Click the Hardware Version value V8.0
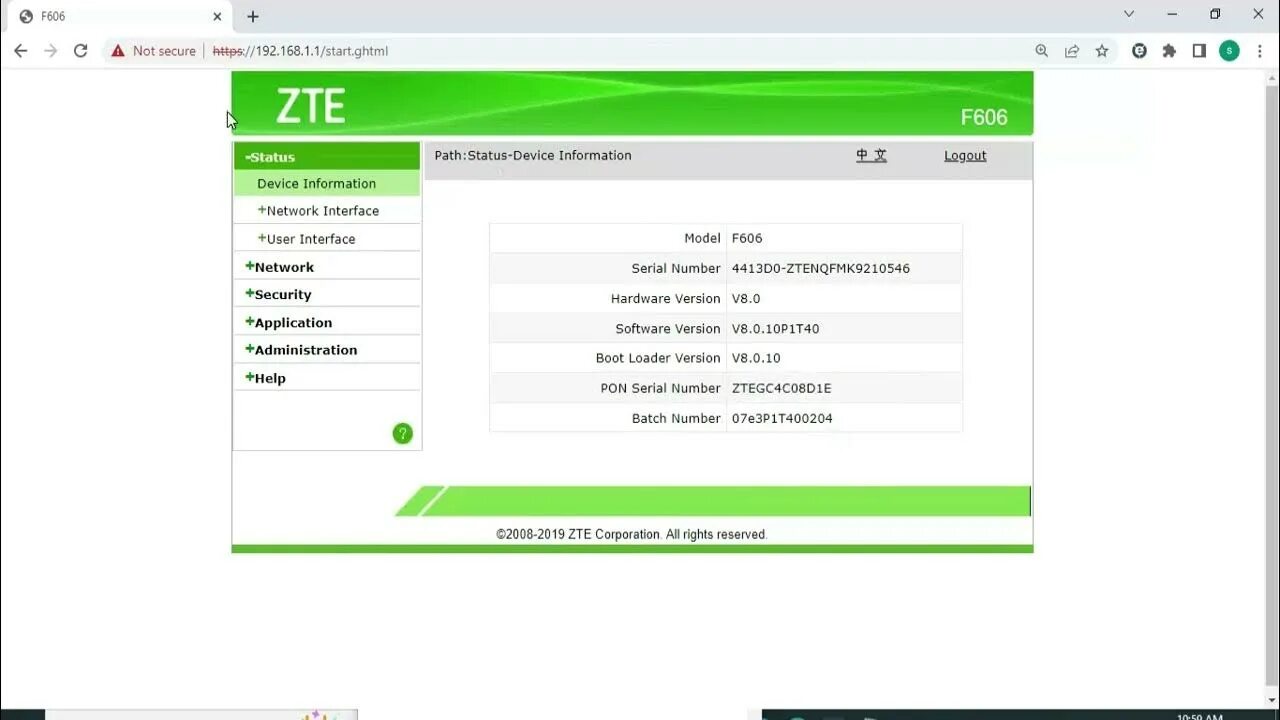This screenshot has height=720, width=1280. (x=746, y=298)
